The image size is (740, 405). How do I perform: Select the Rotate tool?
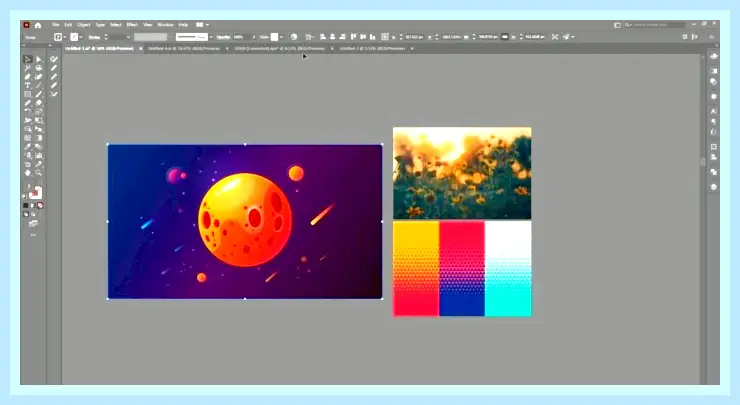click(28, 112)
